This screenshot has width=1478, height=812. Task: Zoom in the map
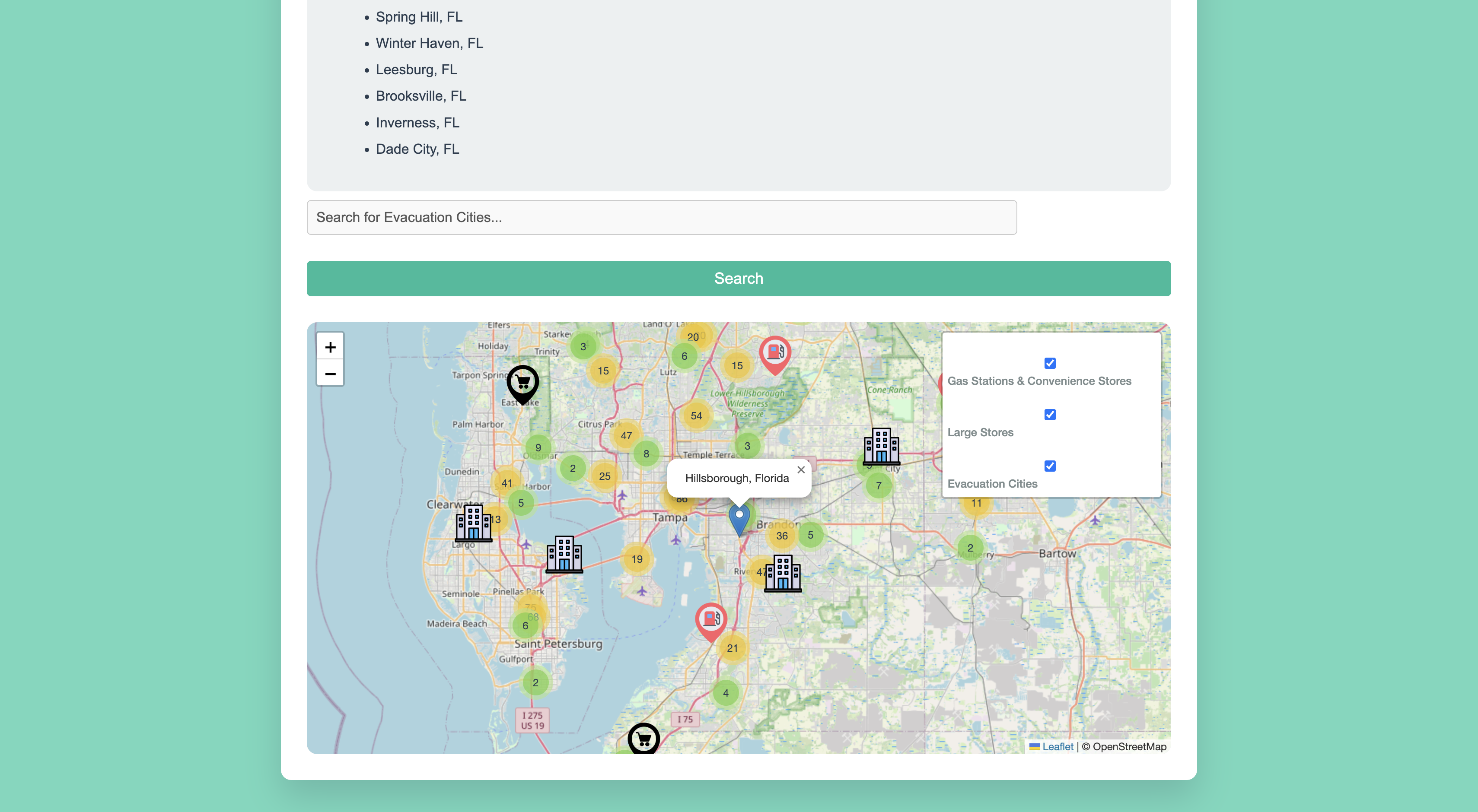(x=330, y=347)
